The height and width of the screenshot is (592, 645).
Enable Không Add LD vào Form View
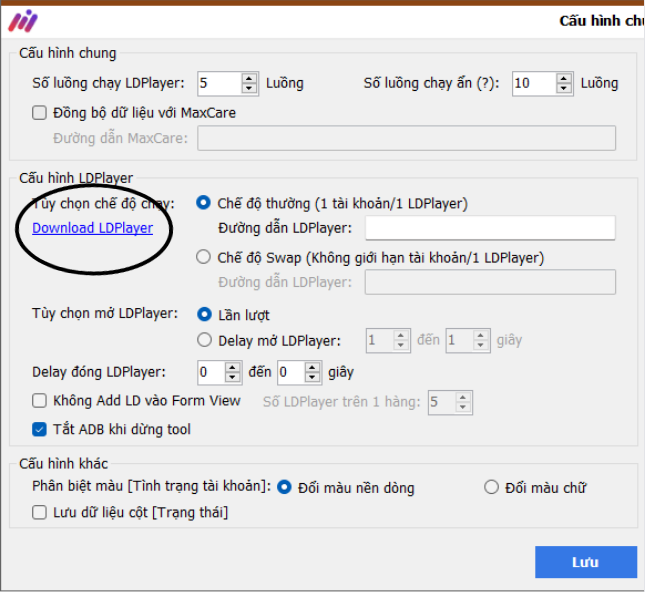(x=40, y=401)
